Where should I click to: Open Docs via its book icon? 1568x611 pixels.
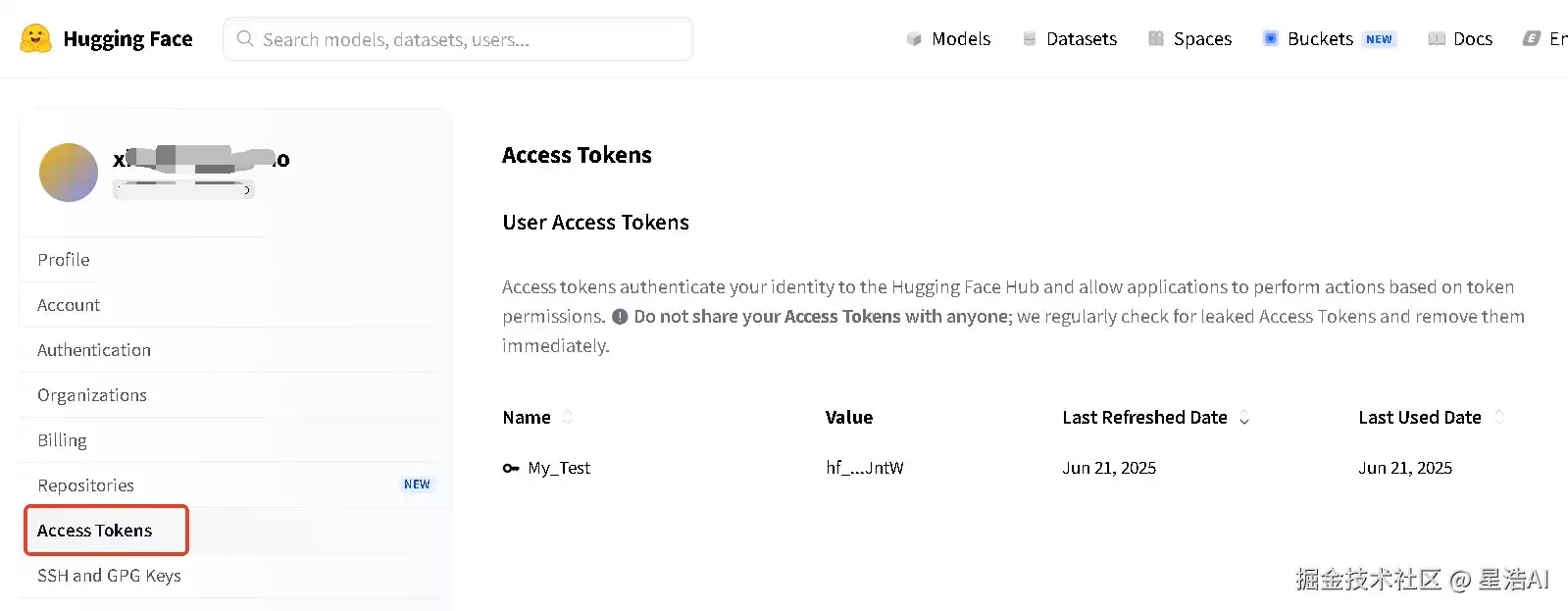(x=1437, y=39)
